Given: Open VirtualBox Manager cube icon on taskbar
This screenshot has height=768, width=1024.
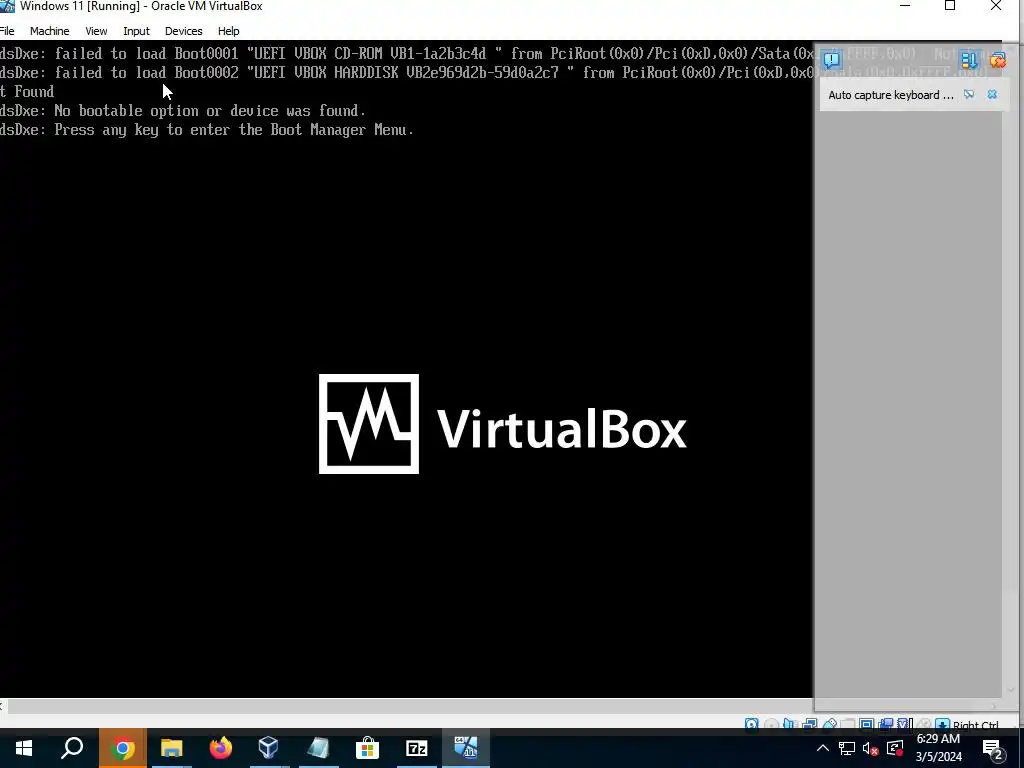Looking at the screenshot, I should click(268, 748).
